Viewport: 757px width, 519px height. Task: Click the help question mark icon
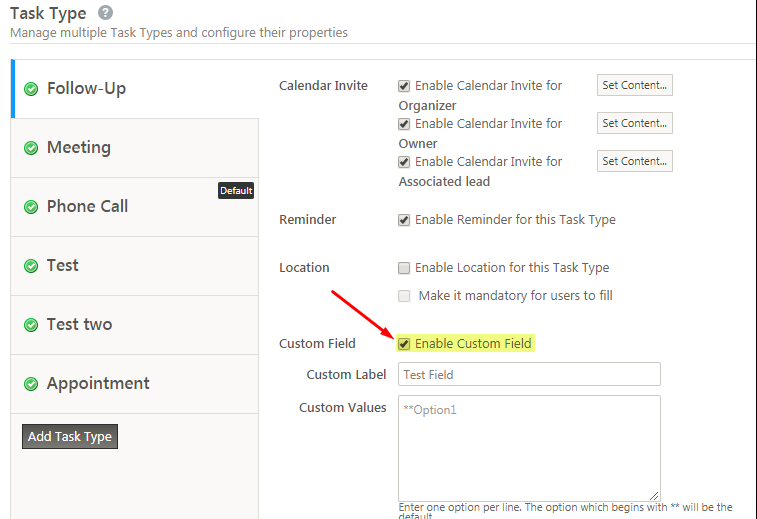point(106,13)
